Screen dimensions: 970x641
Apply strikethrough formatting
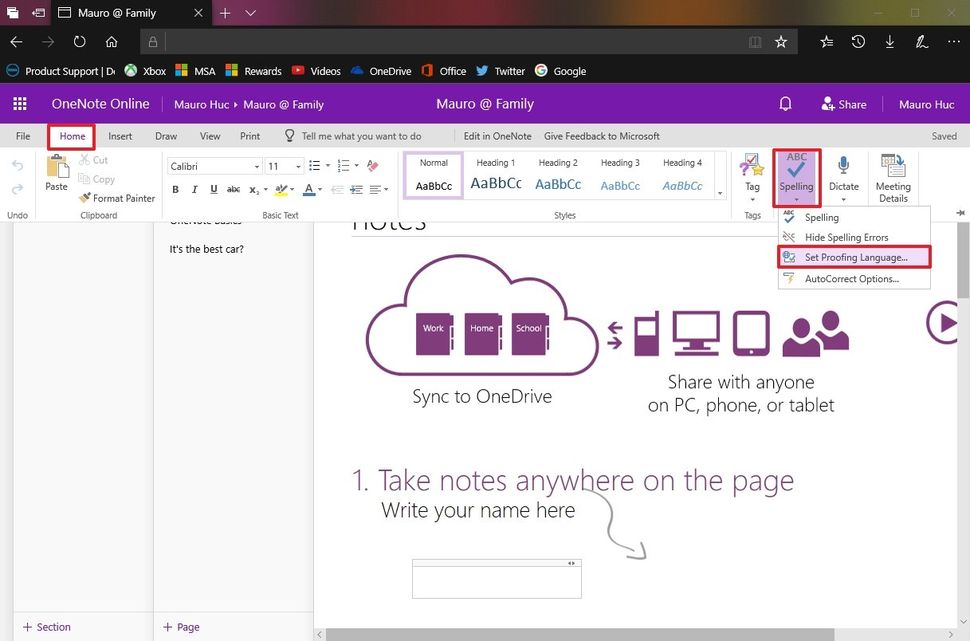coord(232,189)
